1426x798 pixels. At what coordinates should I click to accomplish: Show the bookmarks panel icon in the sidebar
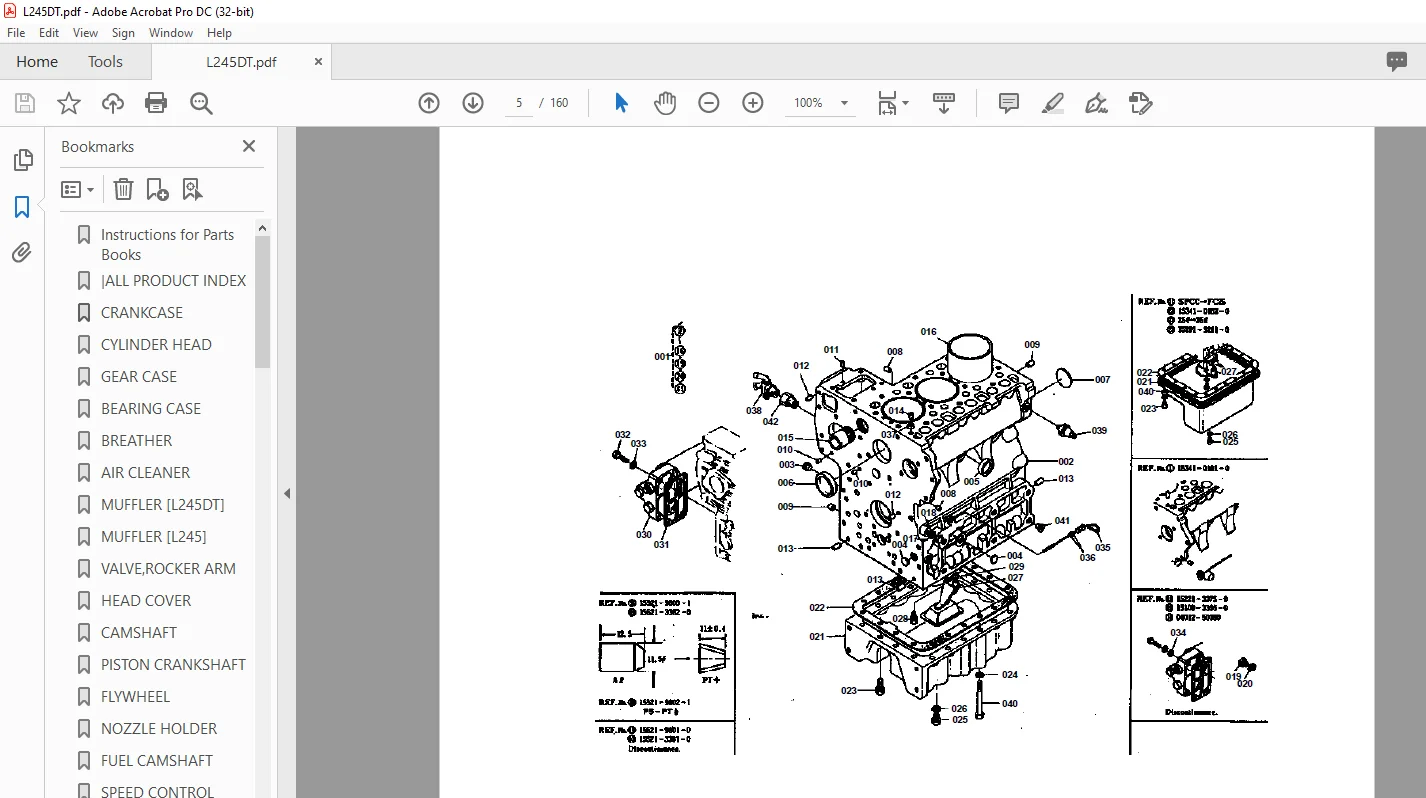[x=22, y=207]
